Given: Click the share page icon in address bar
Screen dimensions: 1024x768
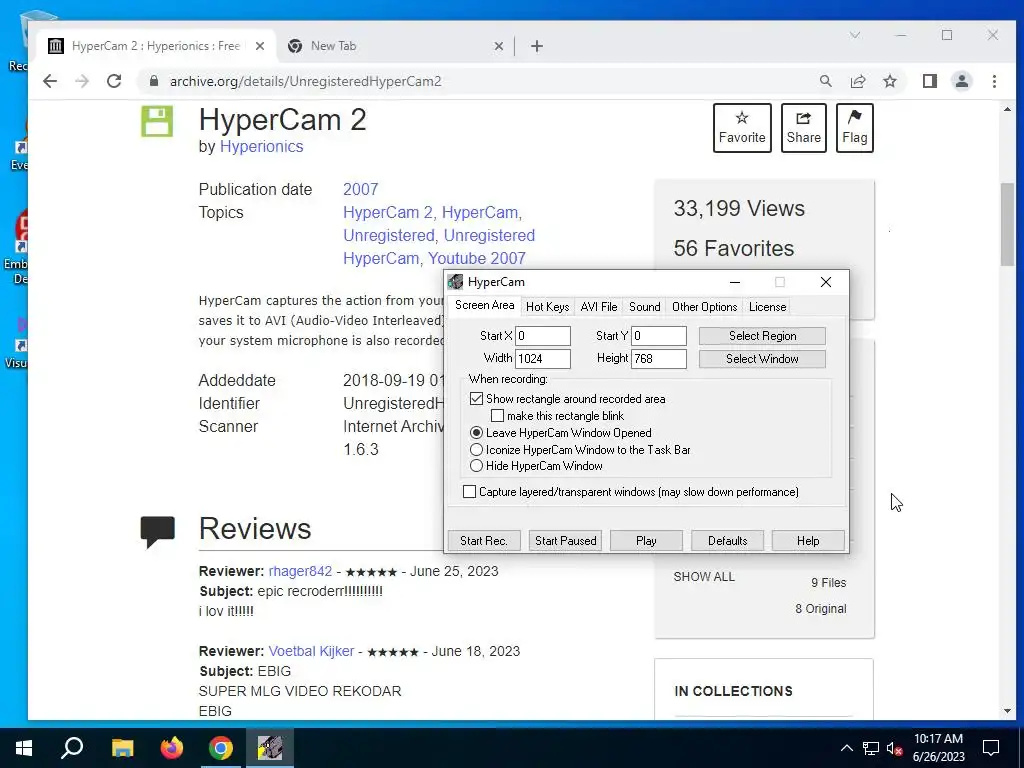Looking at the screenshot, I should 857,81.
